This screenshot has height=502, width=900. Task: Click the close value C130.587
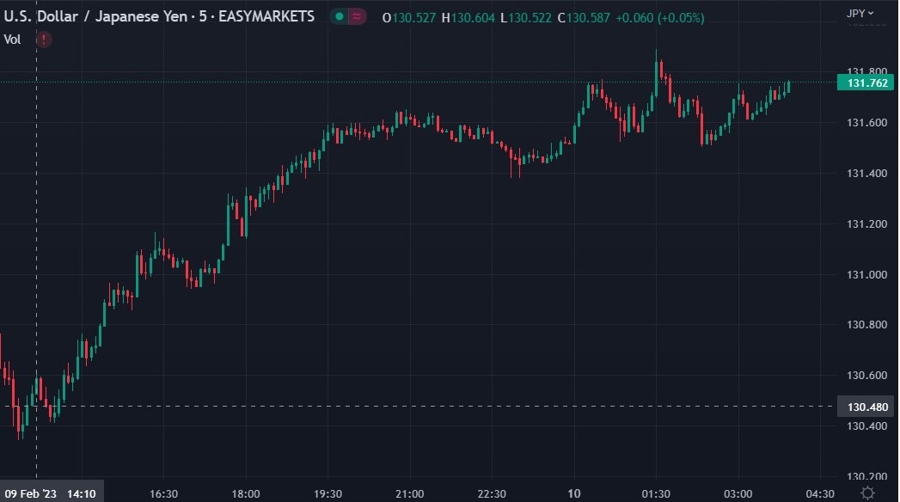tap(584, 18)
